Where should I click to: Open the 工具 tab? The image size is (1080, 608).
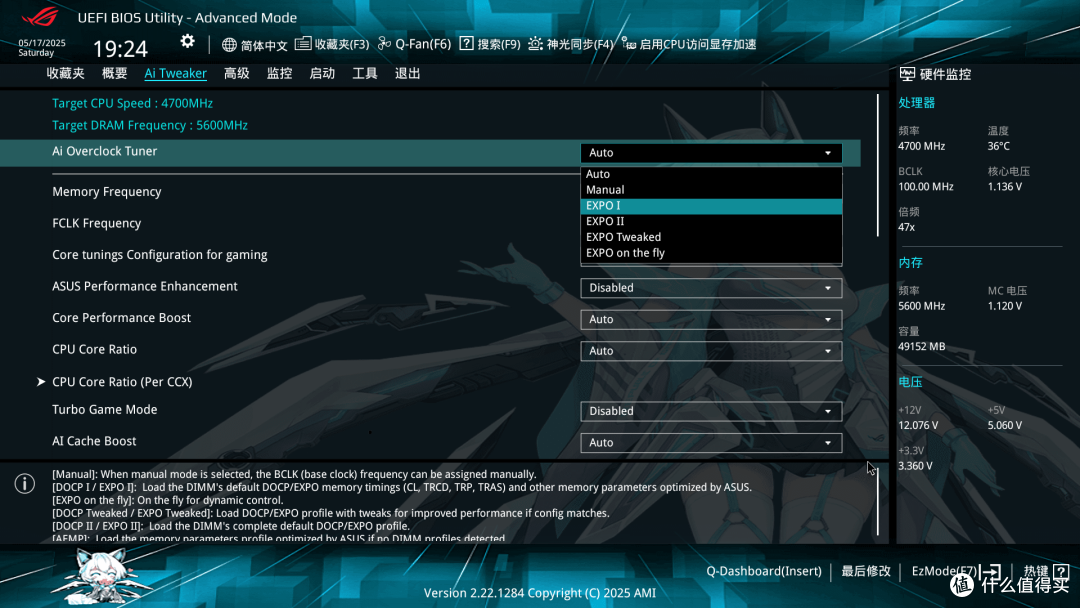[x=365, y=74]
